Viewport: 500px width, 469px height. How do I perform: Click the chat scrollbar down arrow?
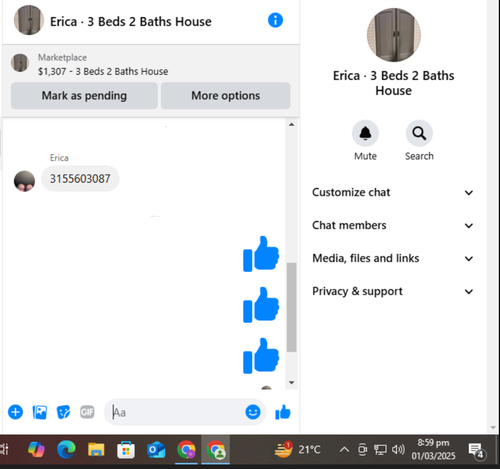[x=292, y=383]
